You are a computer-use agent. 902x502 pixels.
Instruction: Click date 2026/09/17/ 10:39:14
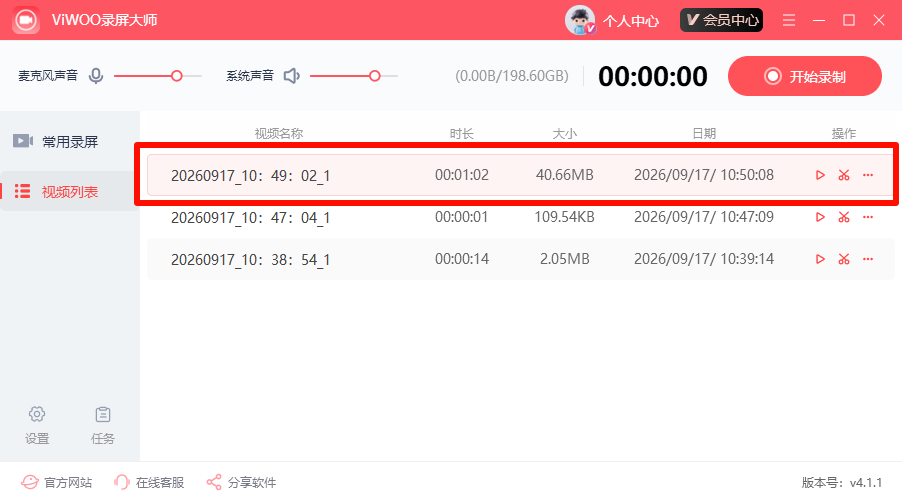[x=704, y=259]
